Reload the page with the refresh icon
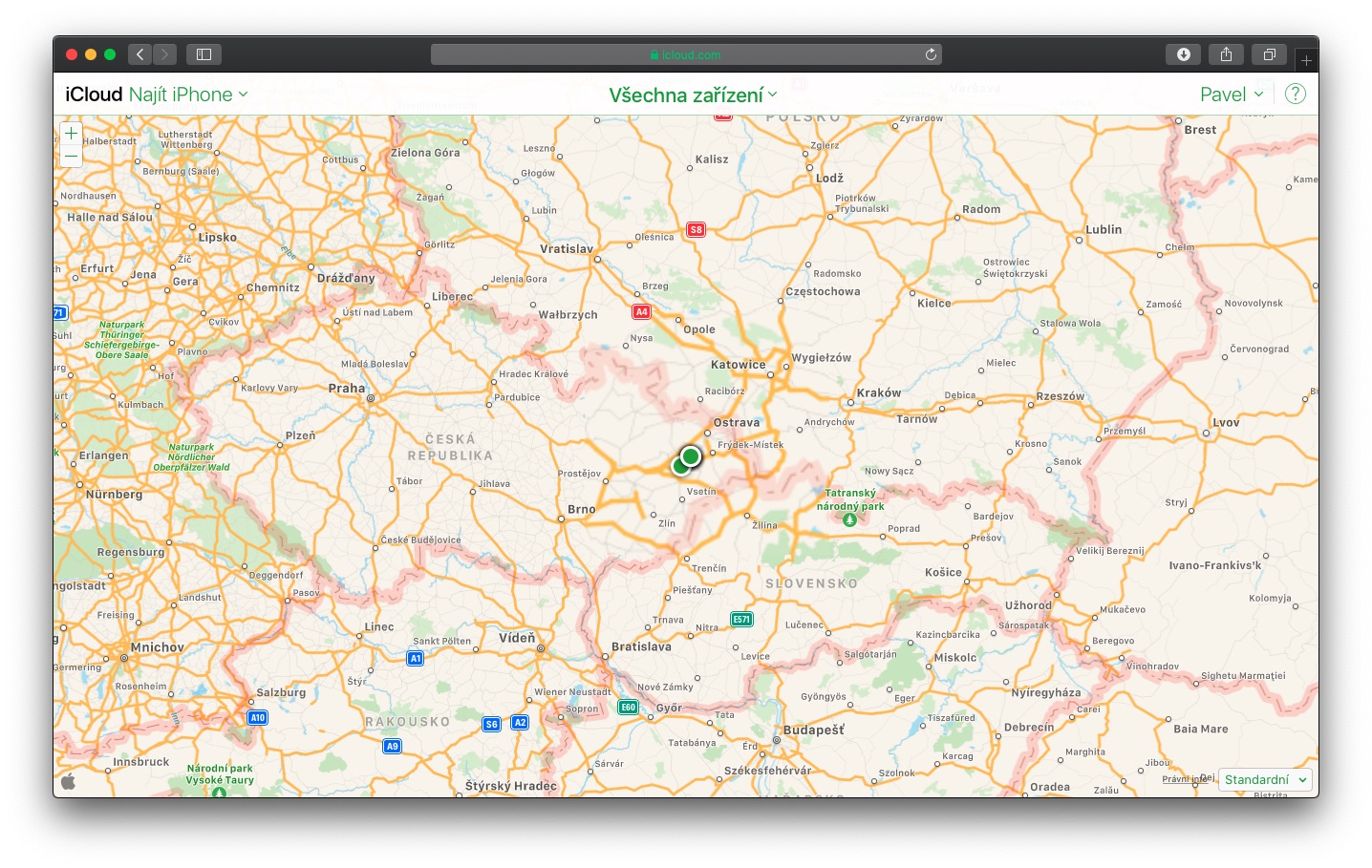 click(931, 54)
